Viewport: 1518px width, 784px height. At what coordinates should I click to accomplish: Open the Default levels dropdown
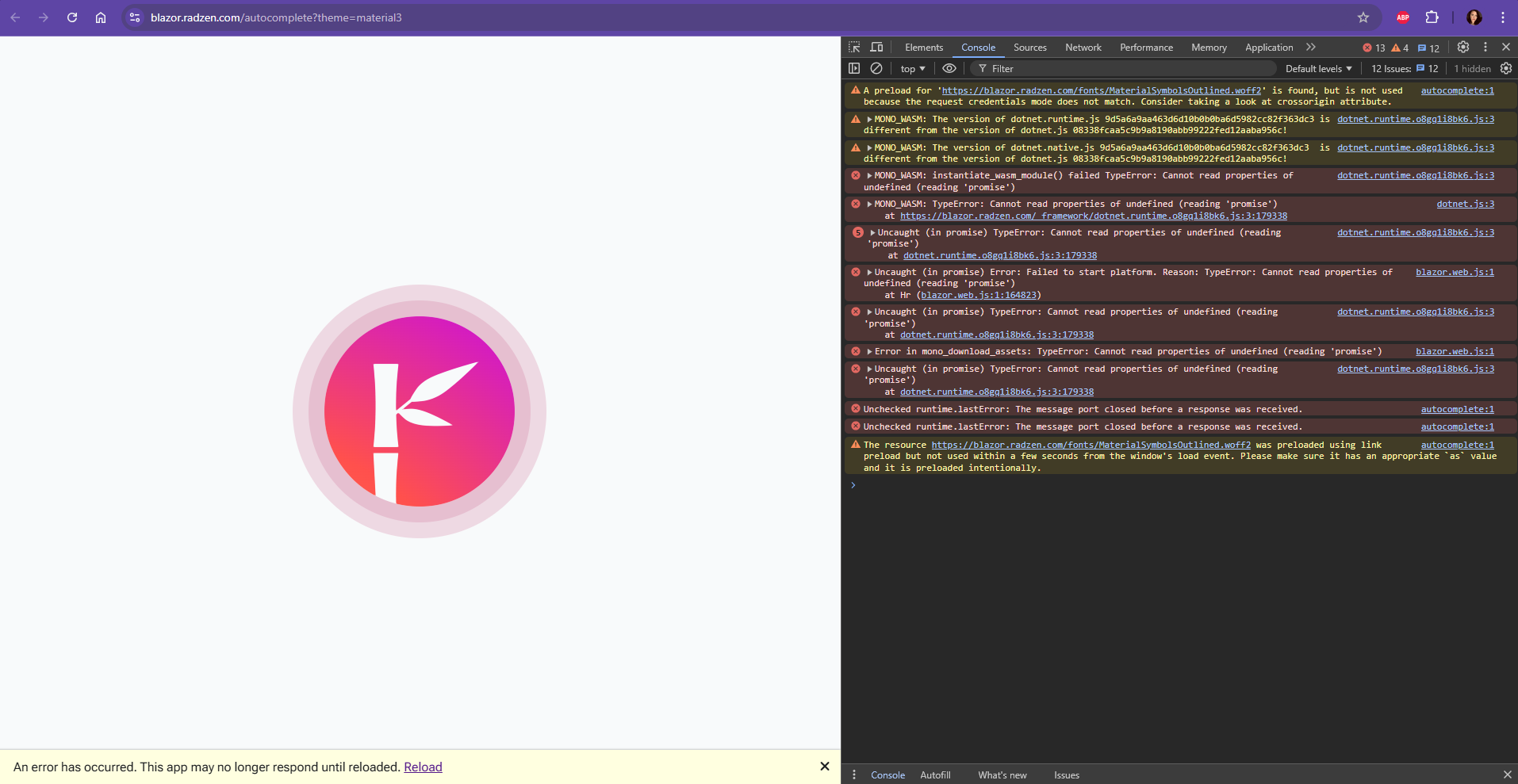pos(1318,69)
